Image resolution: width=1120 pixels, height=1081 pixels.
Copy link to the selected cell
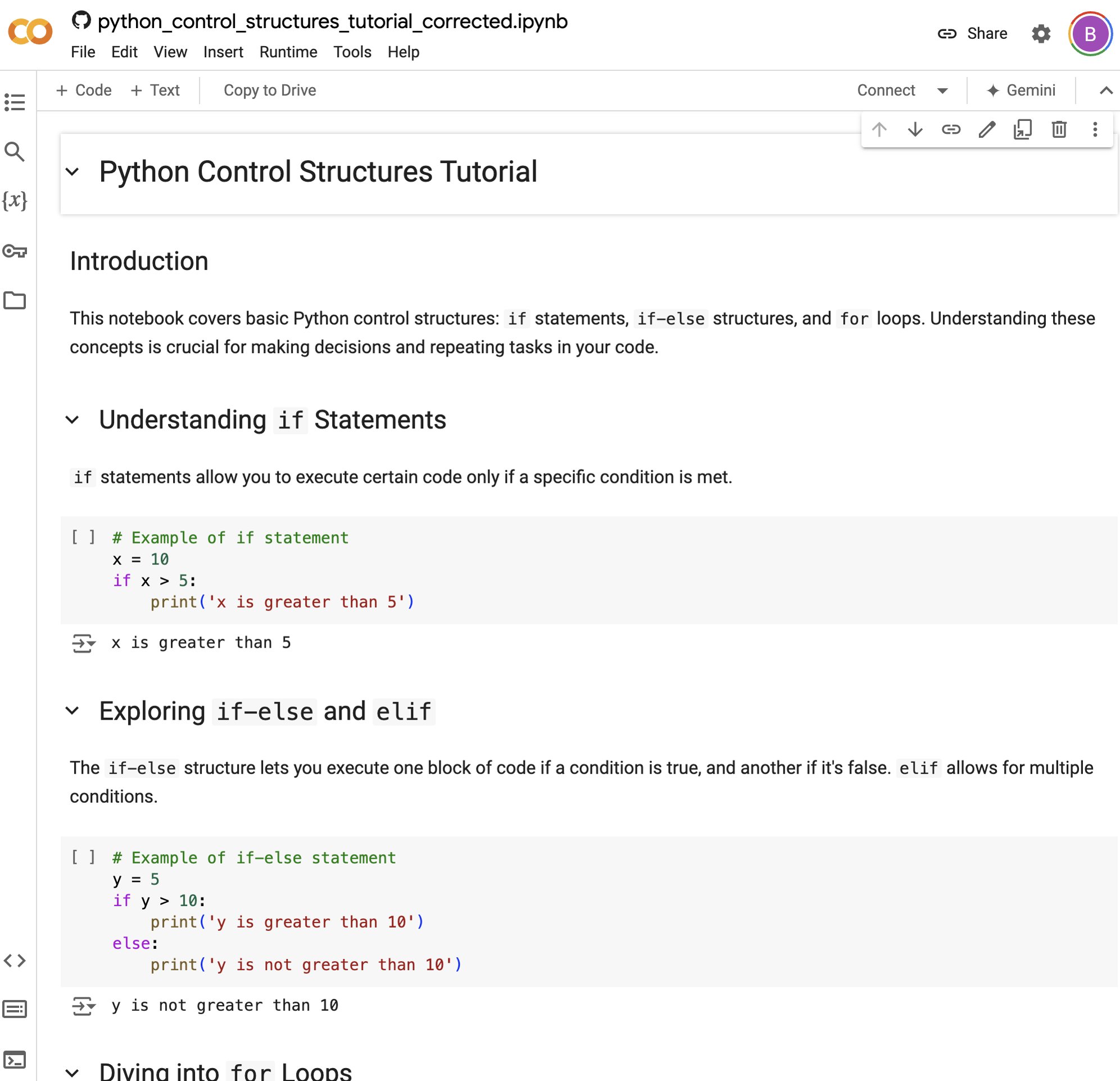(x=951, y=130)
